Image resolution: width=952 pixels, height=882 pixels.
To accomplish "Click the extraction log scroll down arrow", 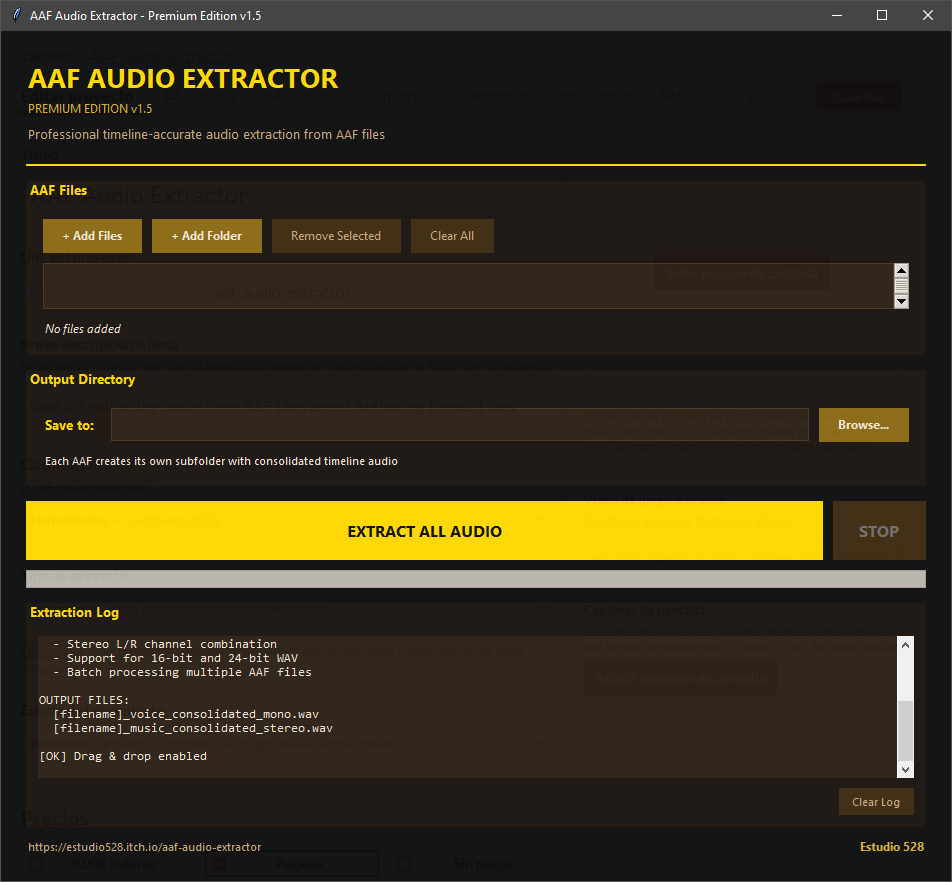I will pos(905,770).
